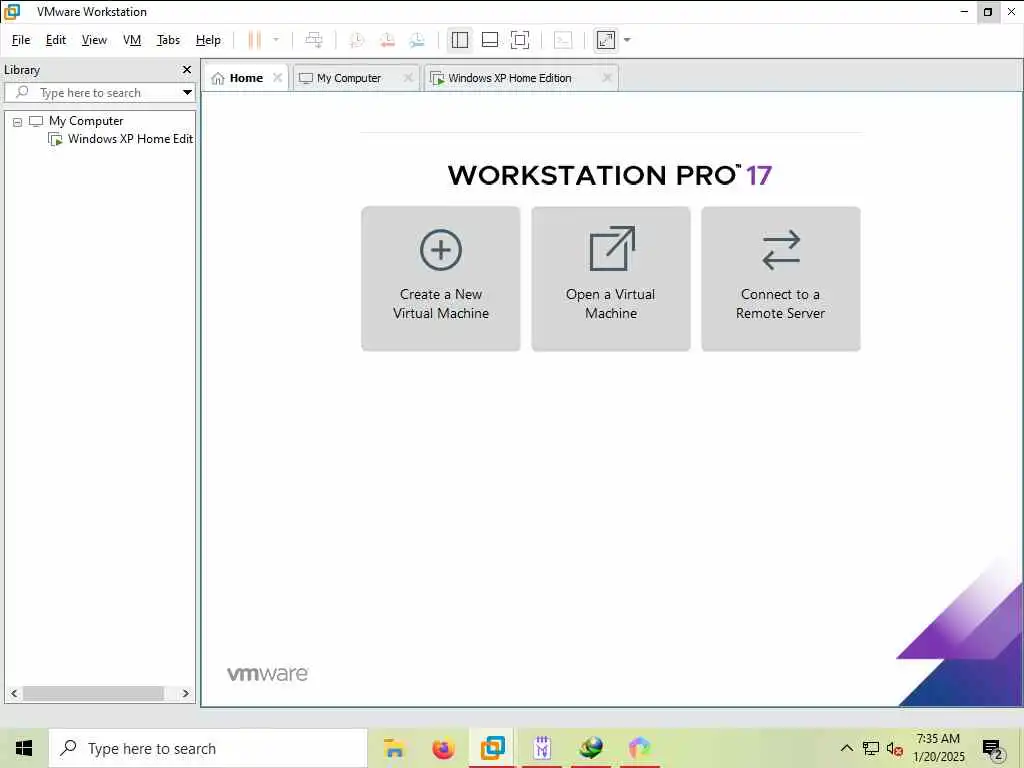Click the Library horizontal scrollbar thumb
1024x768 pixels.
93,694
